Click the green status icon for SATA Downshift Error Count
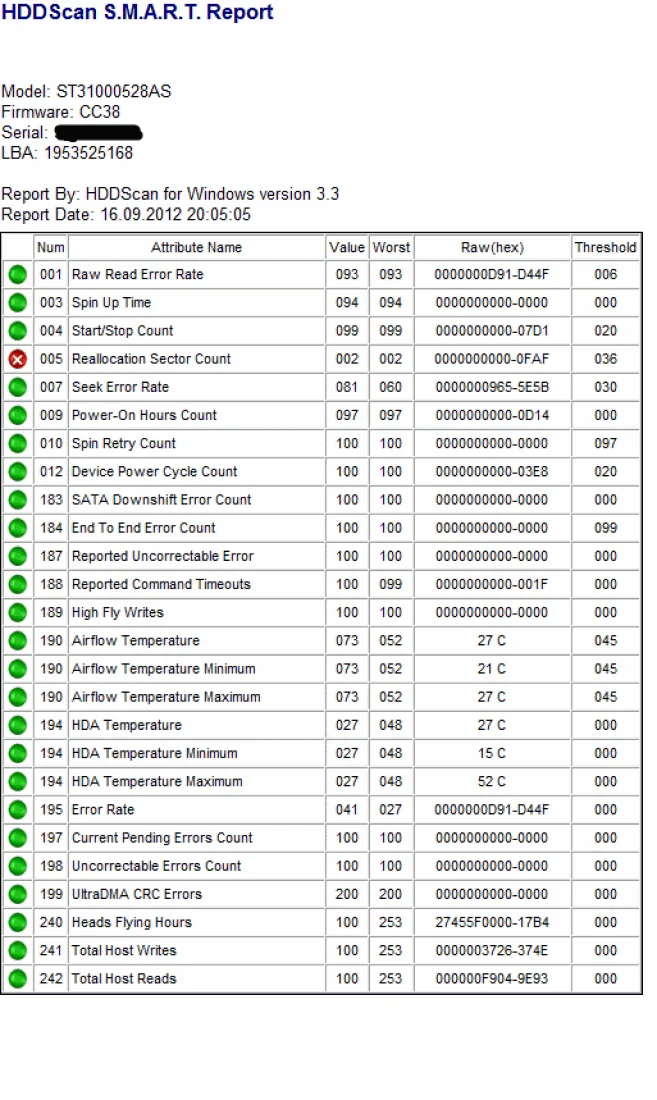Image resolution: width=657 pixels, height=1100 pixels. click(18, 499)
